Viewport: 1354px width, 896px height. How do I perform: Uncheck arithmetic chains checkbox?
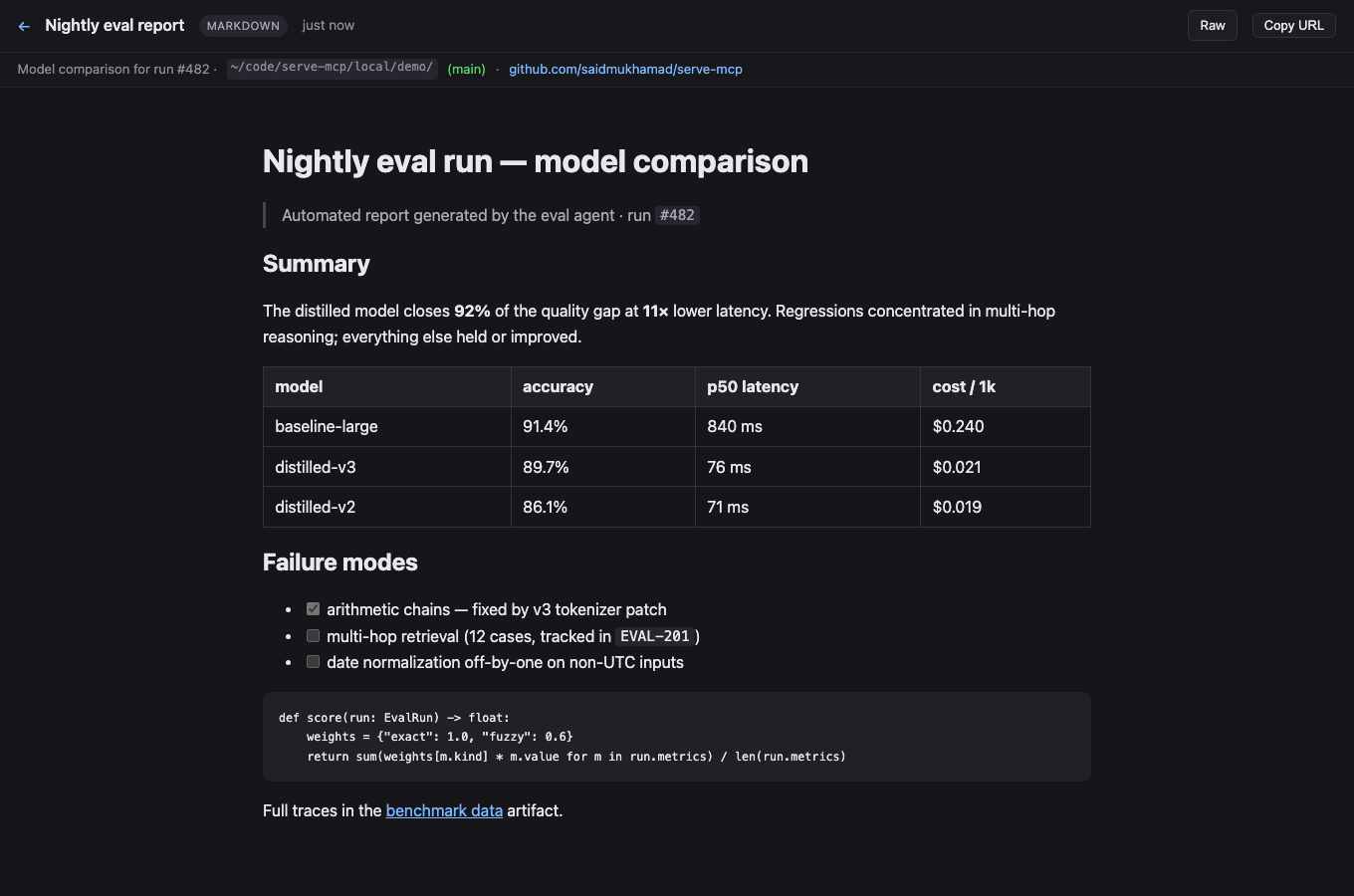[x=313, y=608]
